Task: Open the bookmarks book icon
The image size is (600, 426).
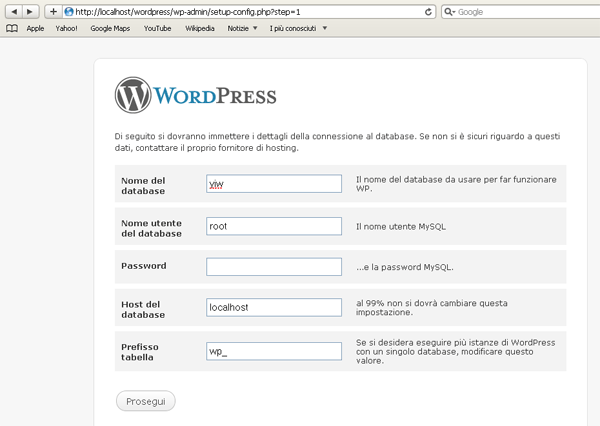Action: 12,28
